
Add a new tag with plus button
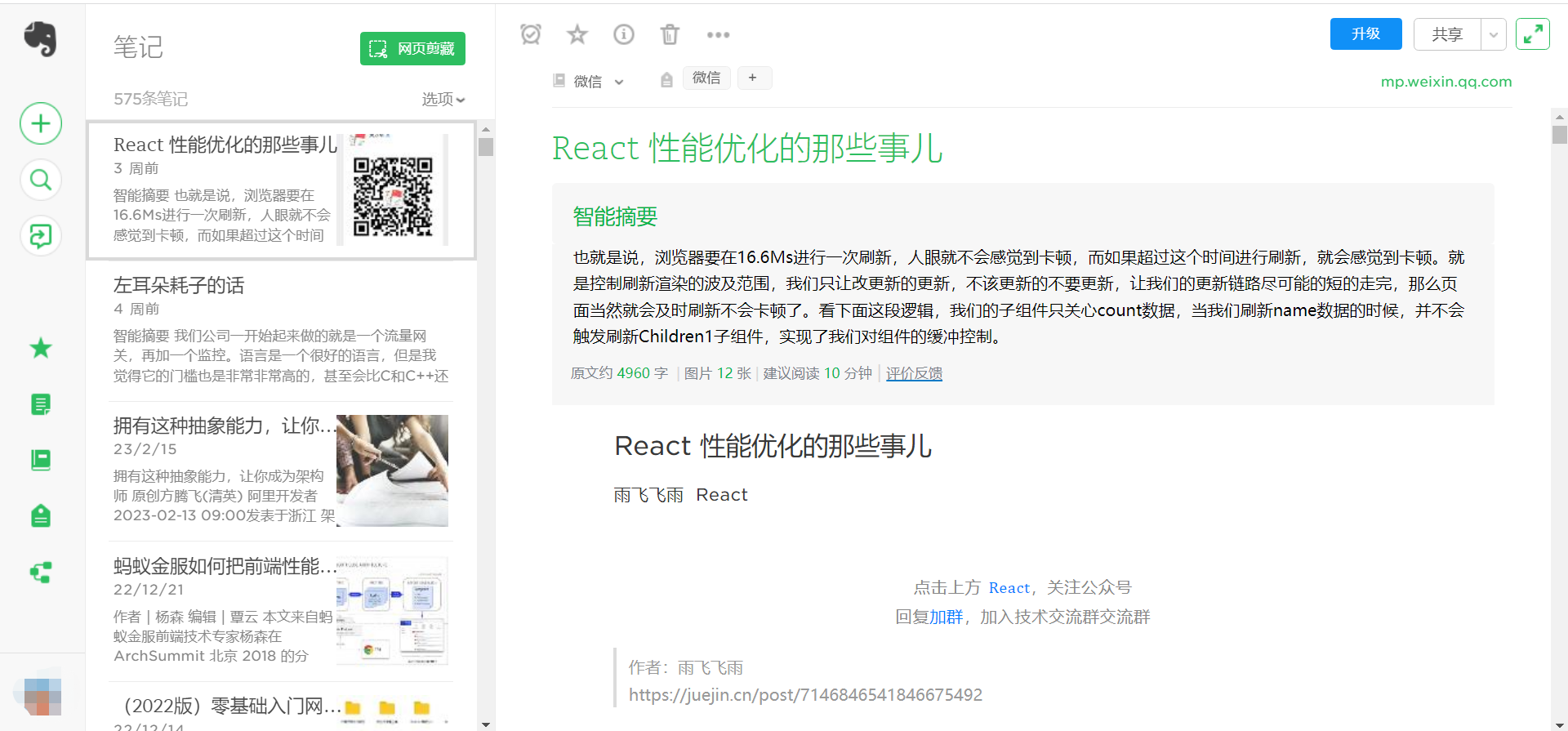tap(753, 78)
